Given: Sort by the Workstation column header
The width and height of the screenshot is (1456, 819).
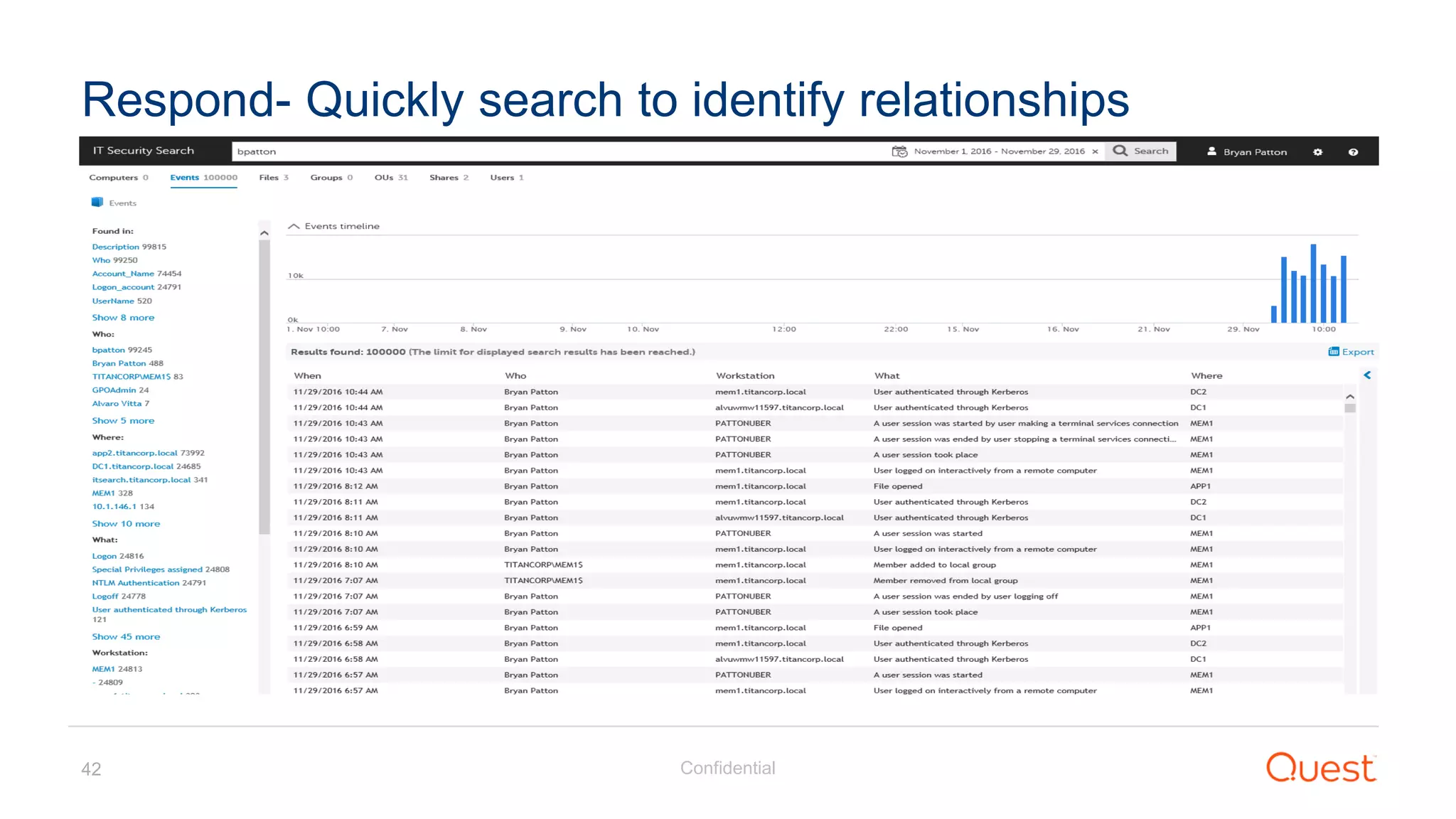Looking at the screenshot, I should pyautogui.click(x=745, y=376).
